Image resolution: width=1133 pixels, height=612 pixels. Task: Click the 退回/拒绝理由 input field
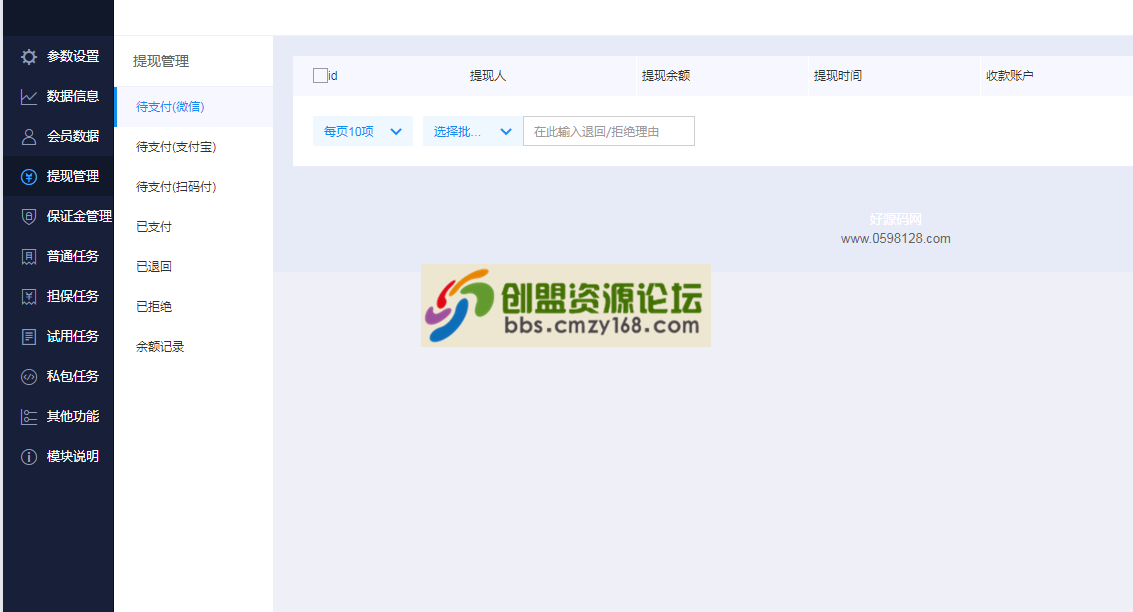pos(608,132)
